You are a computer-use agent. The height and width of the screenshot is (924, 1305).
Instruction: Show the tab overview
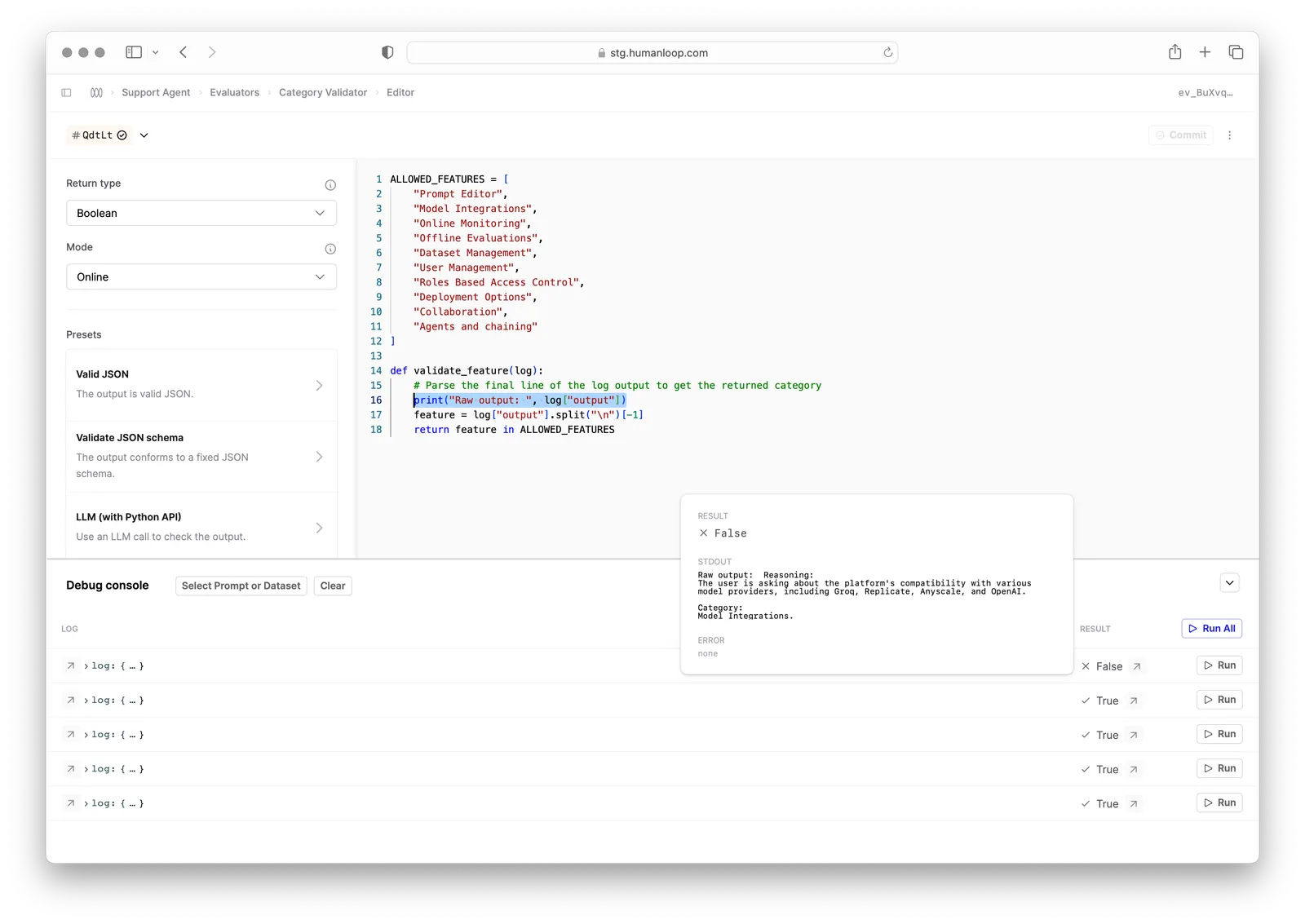coord(1236,52)
